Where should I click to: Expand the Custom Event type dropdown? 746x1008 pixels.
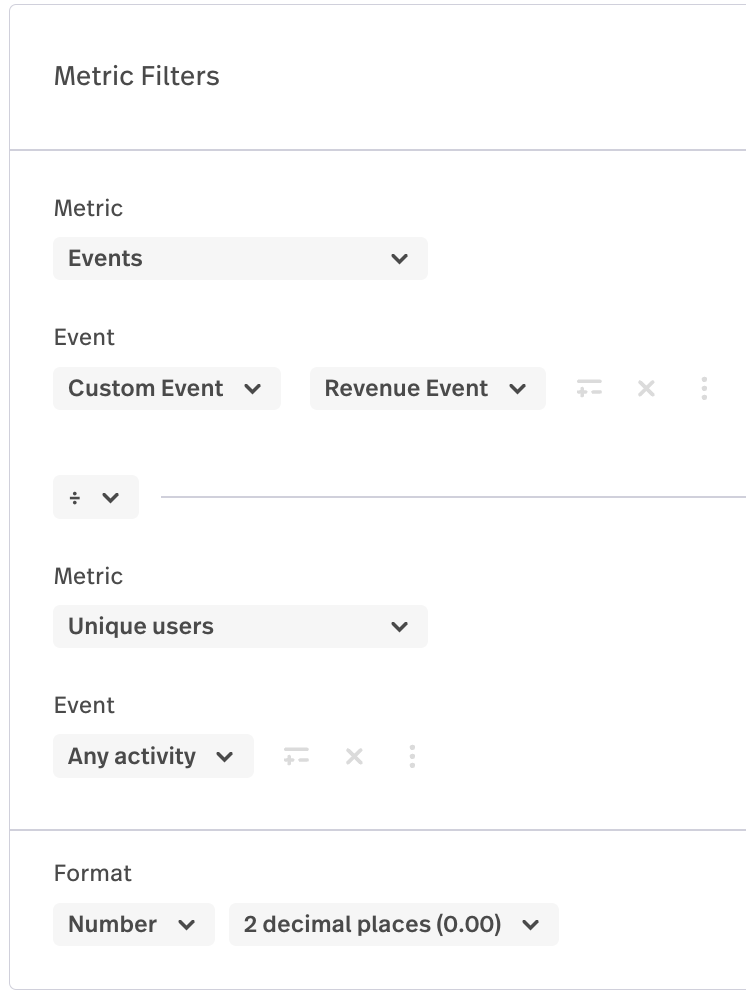tap(166, 388)
